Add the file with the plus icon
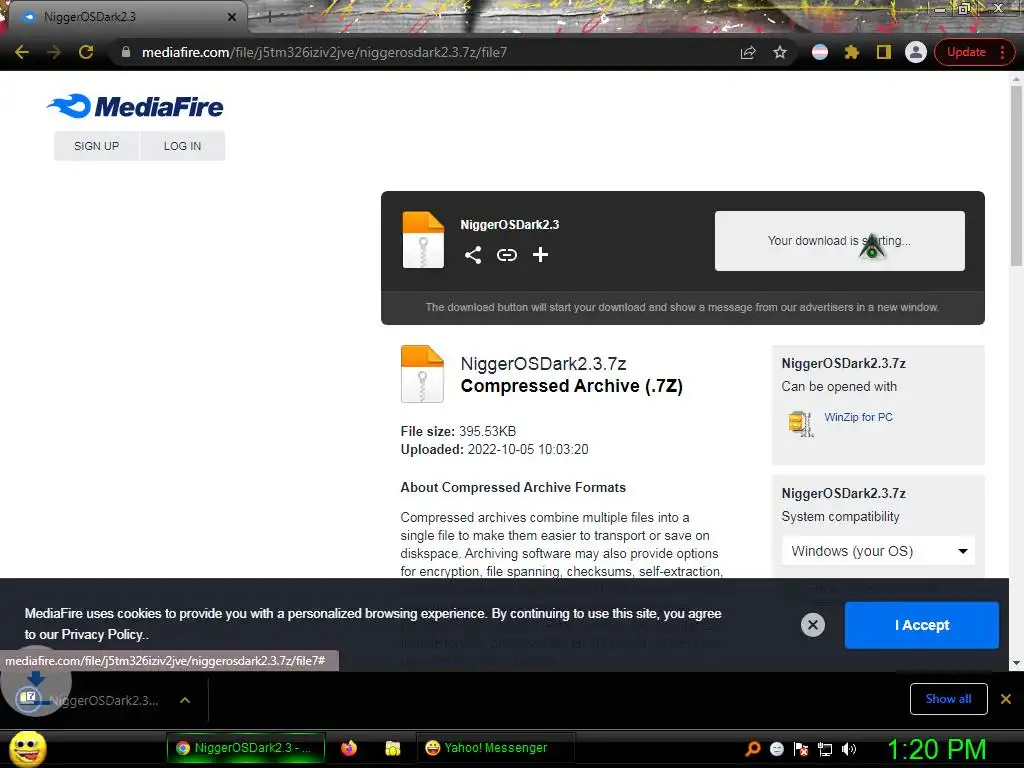Screen dimensions: 1024x768 pos(540,255)
